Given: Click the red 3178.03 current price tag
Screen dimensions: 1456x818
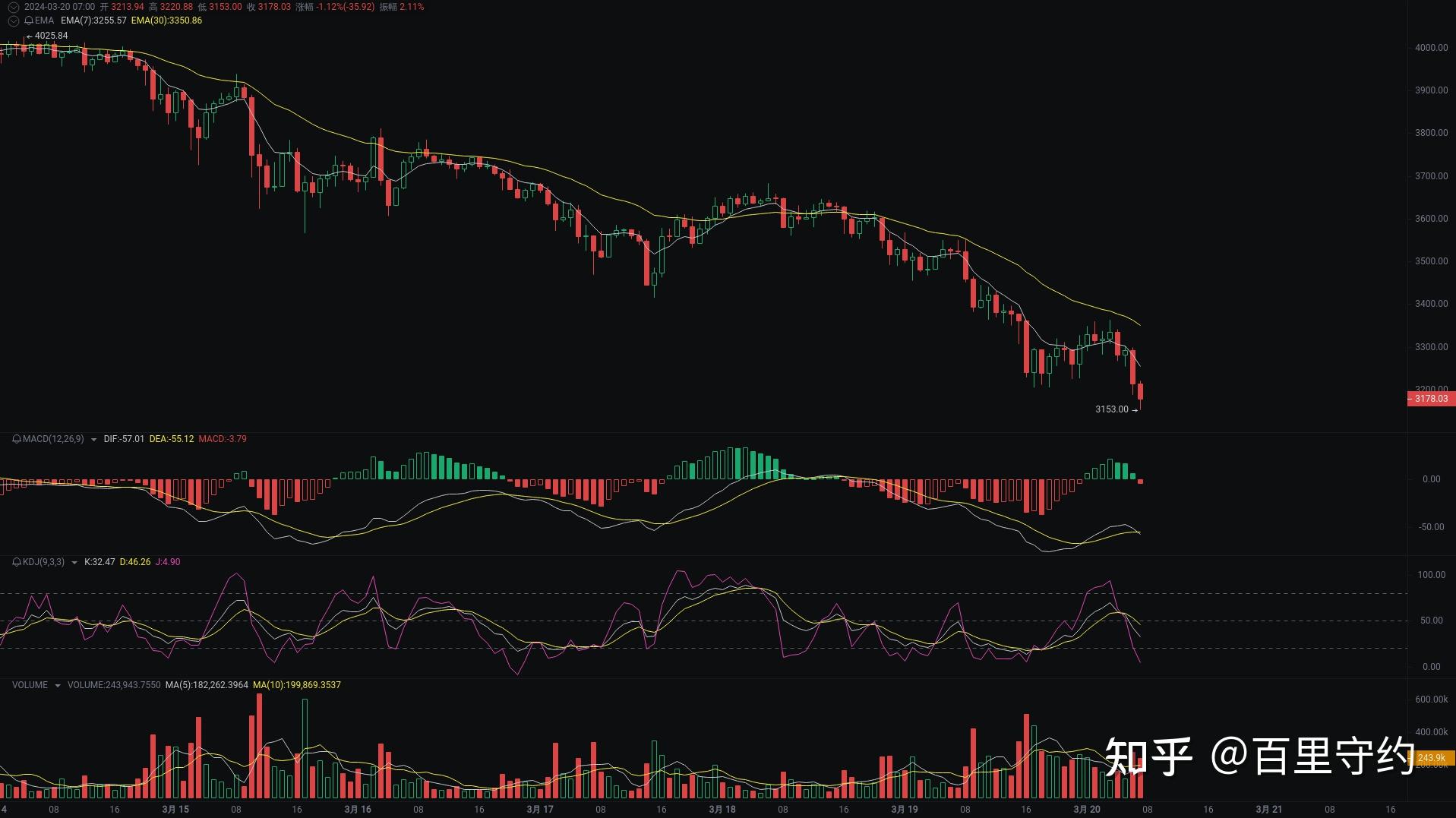Looking at the screenshot, I should (x=1431, y=399).
